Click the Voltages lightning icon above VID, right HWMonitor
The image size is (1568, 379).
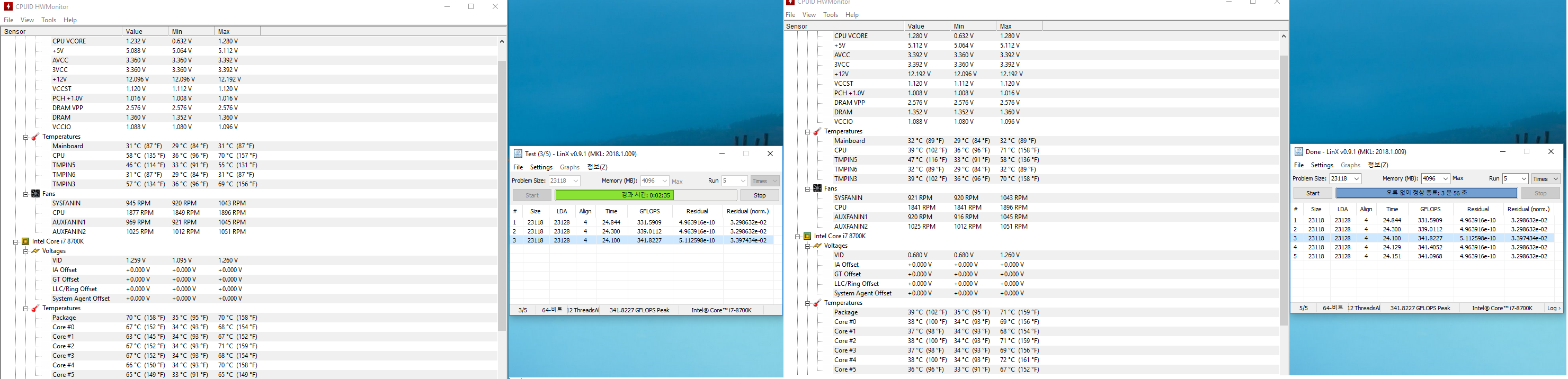tap(817, 246)
